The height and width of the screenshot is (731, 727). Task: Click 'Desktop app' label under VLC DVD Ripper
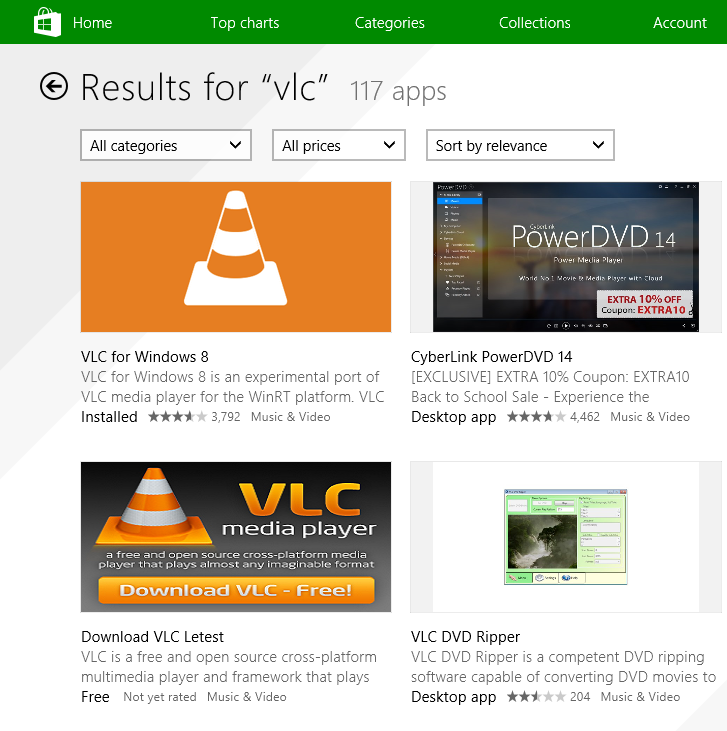pyautogui.click(x=453, y=697)
